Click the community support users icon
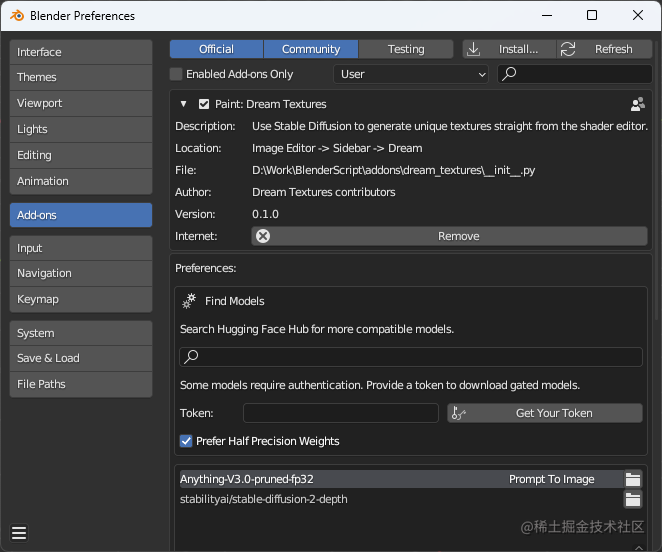This screenshot has height=552, width=662. pyautogui.click(x=638, y=104)
